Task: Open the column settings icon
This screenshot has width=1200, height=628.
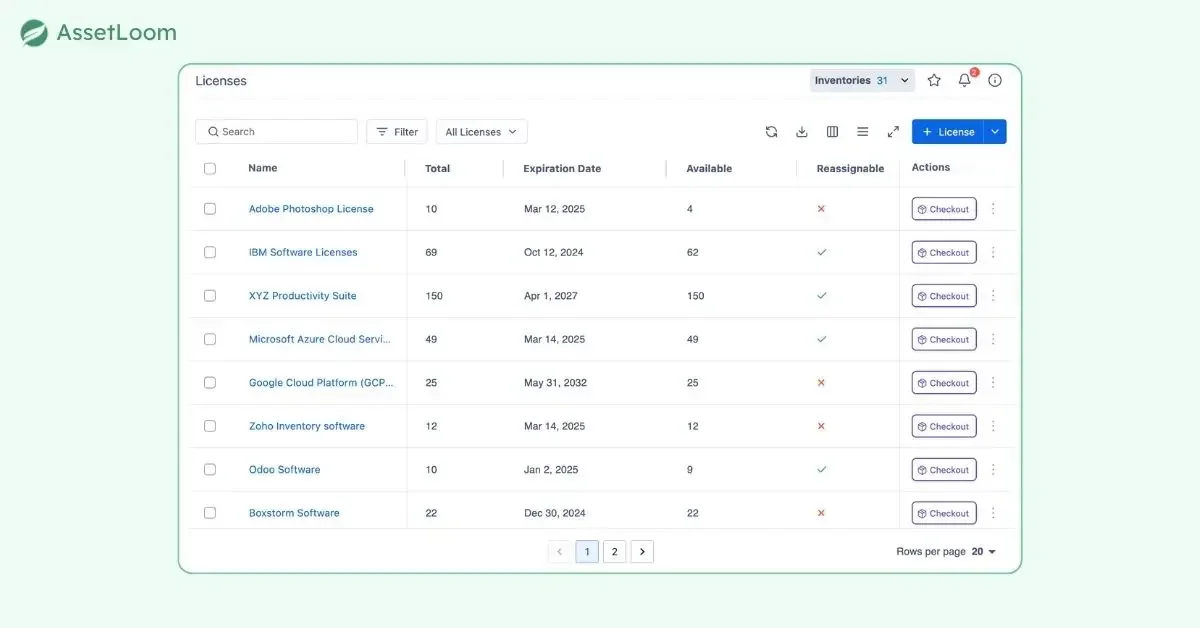Action: (x=832, y=132)
